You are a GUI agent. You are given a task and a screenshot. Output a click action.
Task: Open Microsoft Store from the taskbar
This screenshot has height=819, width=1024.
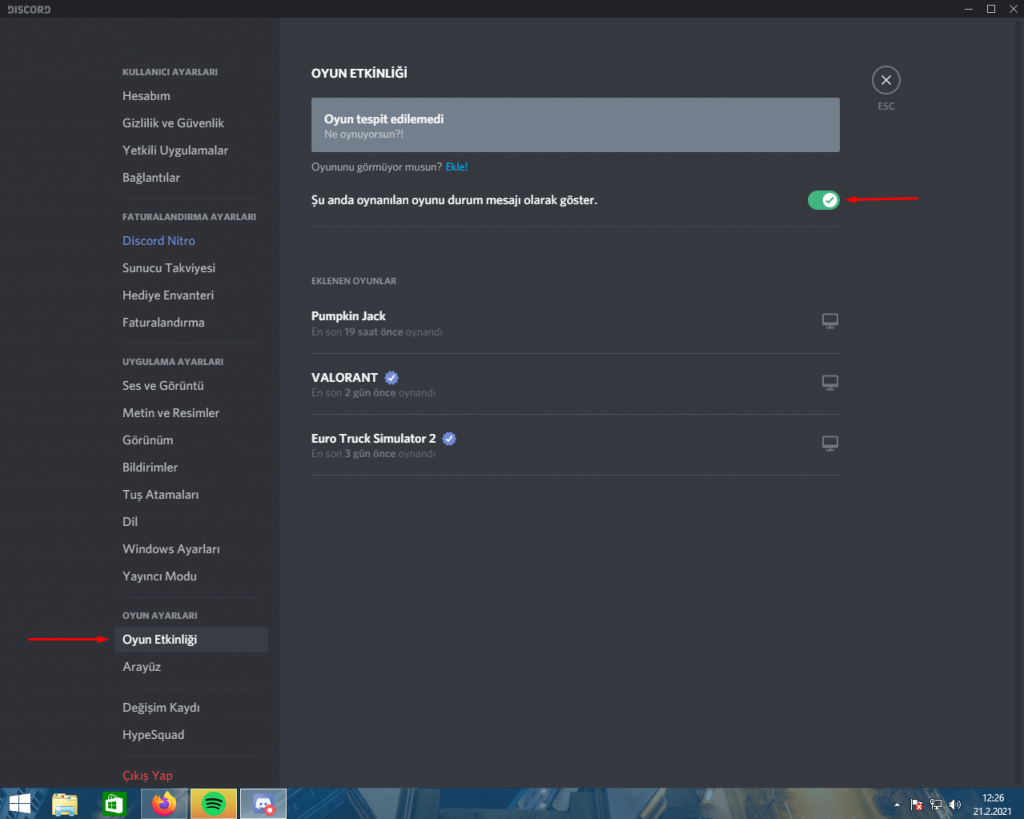tap(114, 803)
